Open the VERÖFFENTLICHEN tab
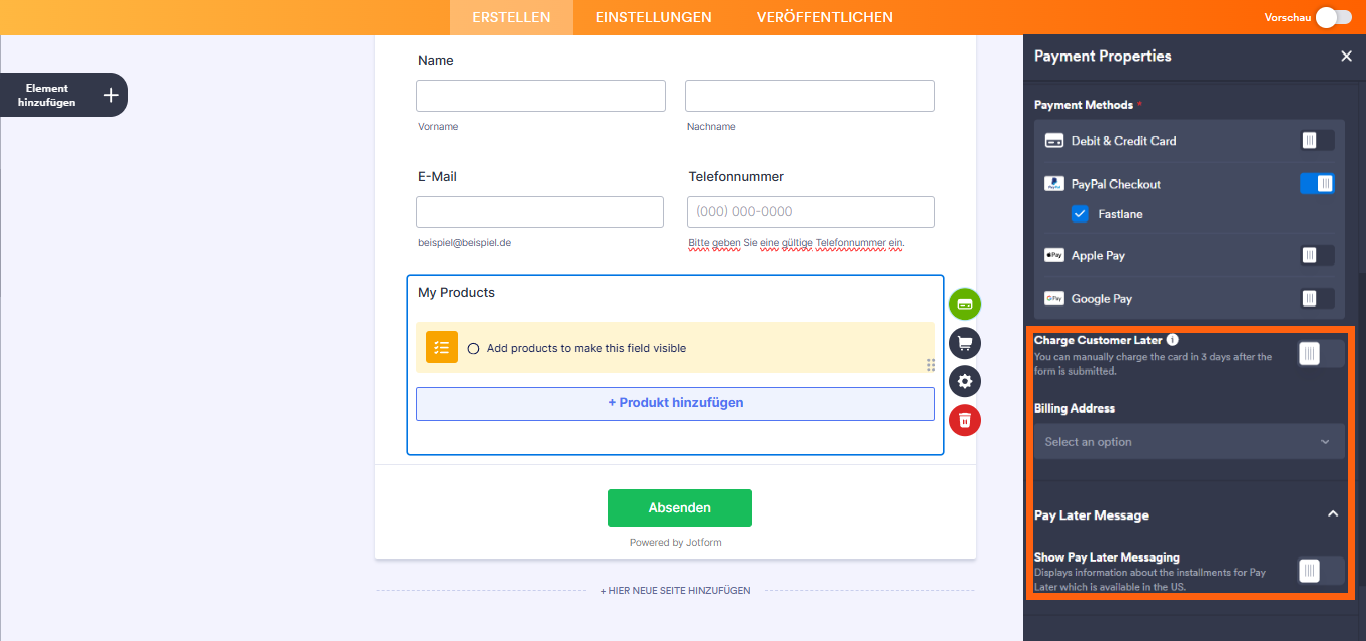This screenshot has width=1366, height=641. (824, 17)
